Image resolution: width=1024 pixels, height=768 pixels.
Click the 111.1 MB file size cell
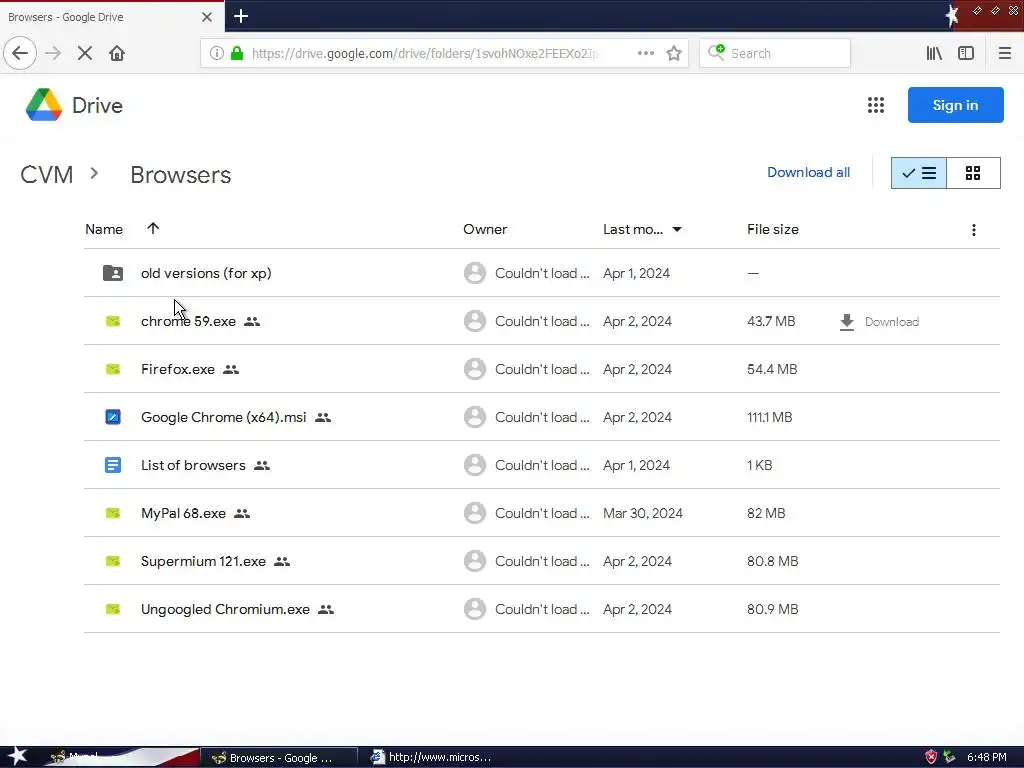[x=769, y=417]
